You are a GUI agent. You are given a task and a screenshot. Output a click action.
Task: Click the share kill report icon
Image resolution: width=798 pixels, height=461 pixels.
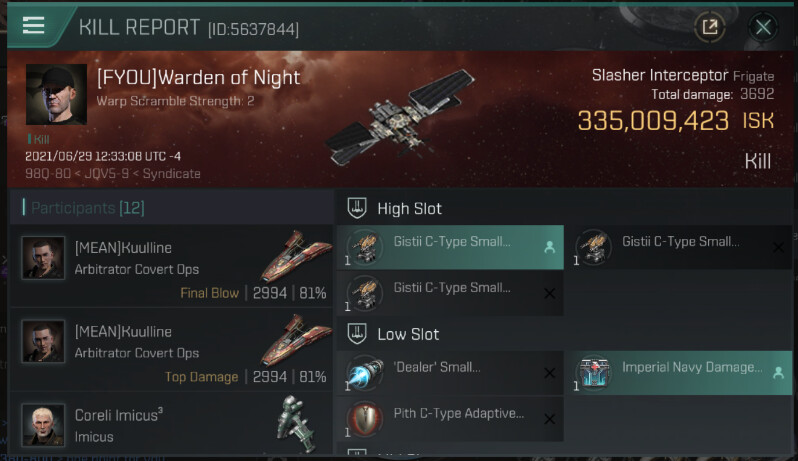click(x=709, y=26)
